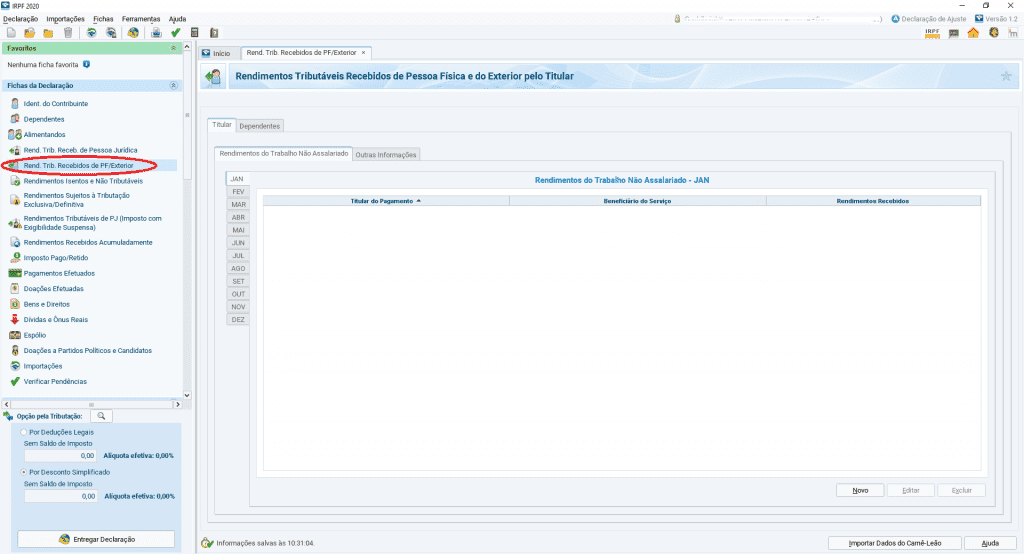Click the Deduções Legais tax value field
Viewport: 1024px width, 554px height.
(x=60, y=456)
